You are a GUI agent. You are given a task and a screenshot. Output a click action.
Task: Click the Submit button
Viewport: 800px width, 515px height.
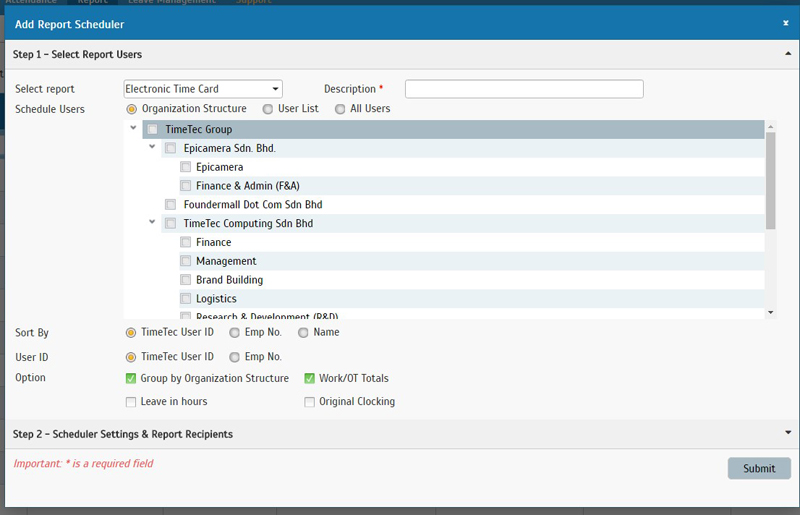(x=759, y=468)
